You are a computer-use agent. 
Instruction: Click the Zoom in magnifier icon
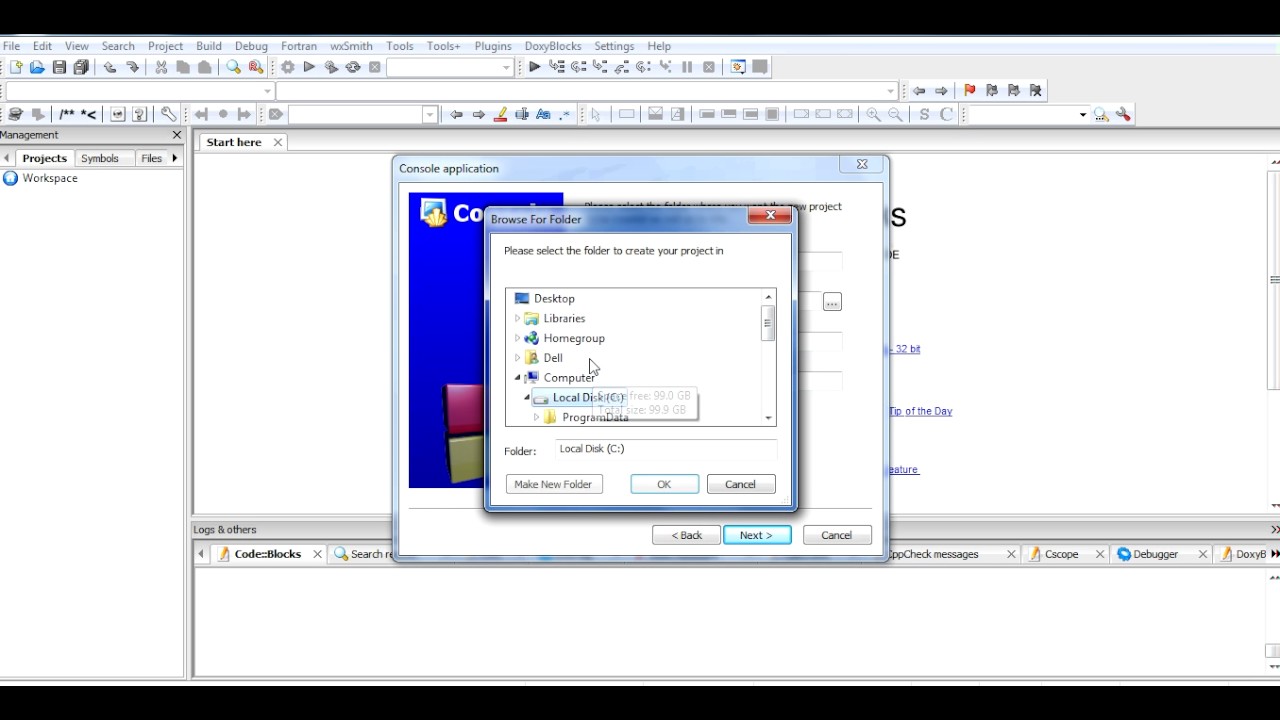(873, 114)
